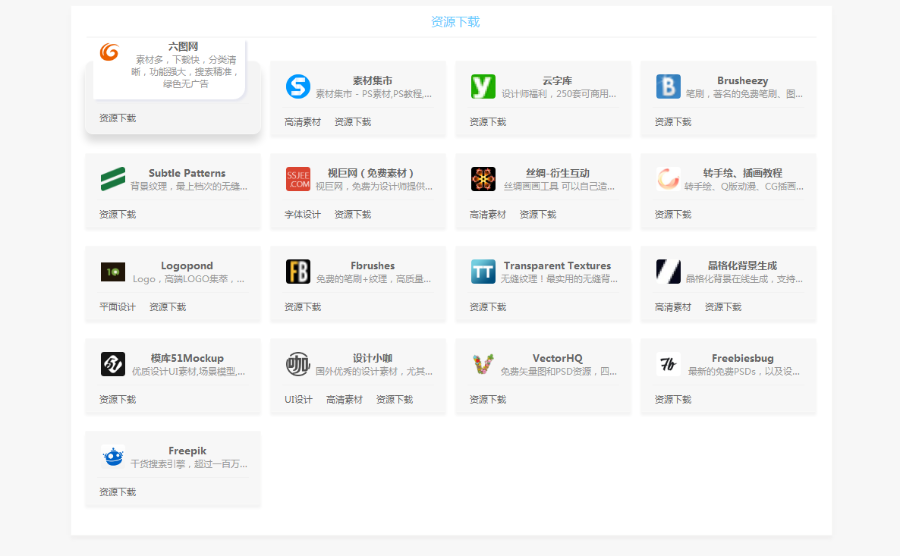Click UI设计 tag under 设计小咖
This screenshot has height=556, width=900.
pos(298,400)
